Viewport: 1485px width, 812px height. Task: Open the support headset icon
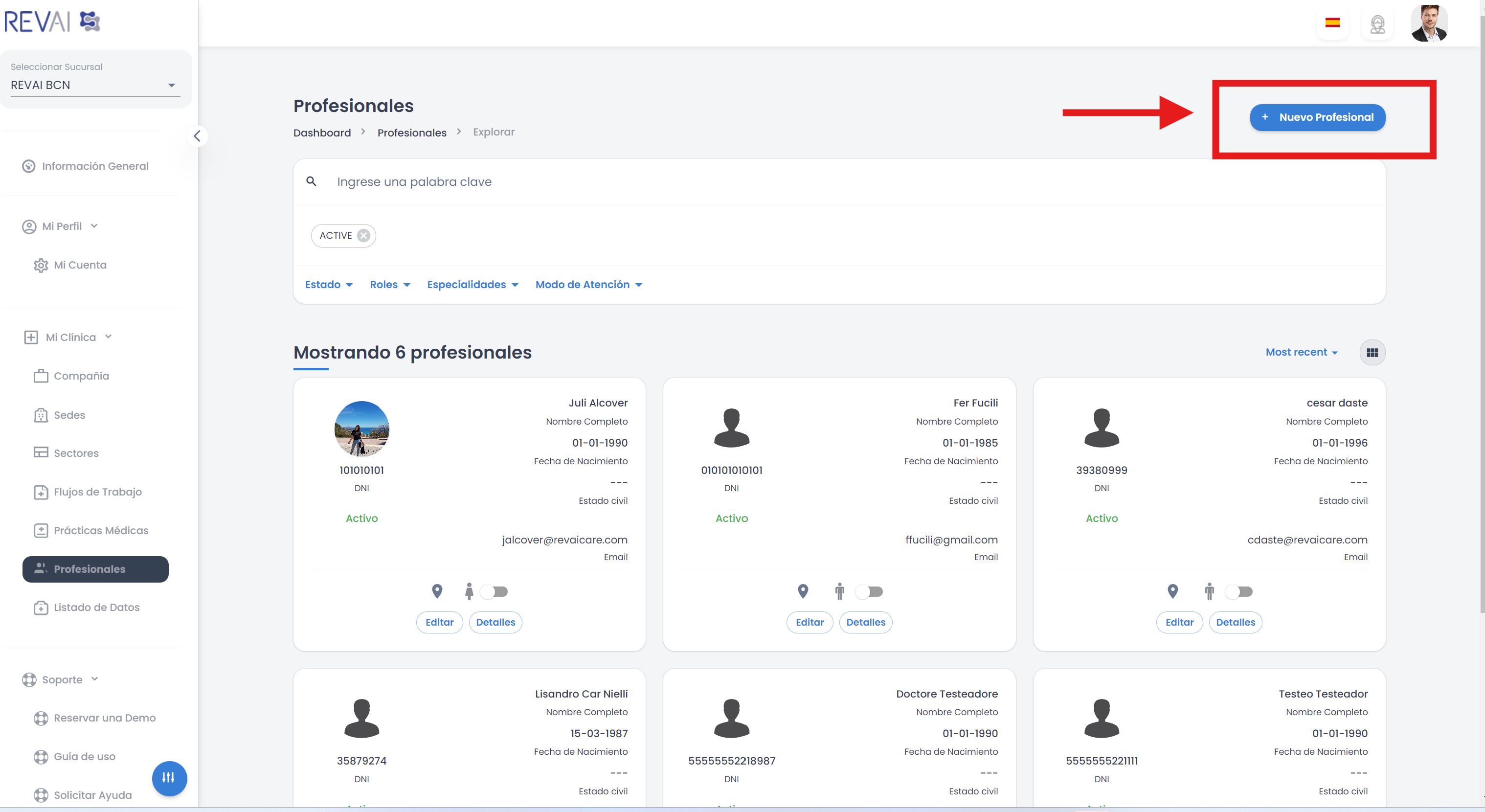click(x=1377, y=24)
